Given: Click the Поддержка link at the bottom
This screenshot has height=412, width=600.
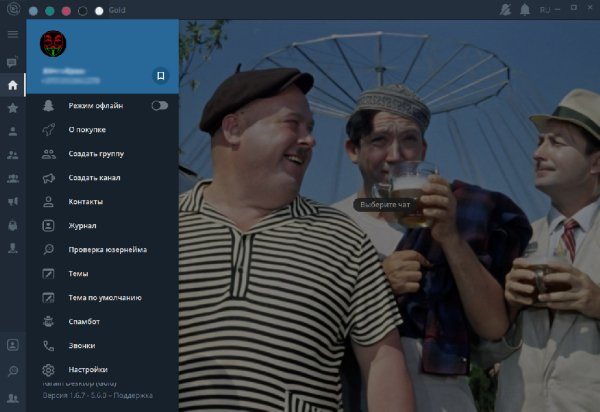Looking at the screenshot, I should coord(133,396).
